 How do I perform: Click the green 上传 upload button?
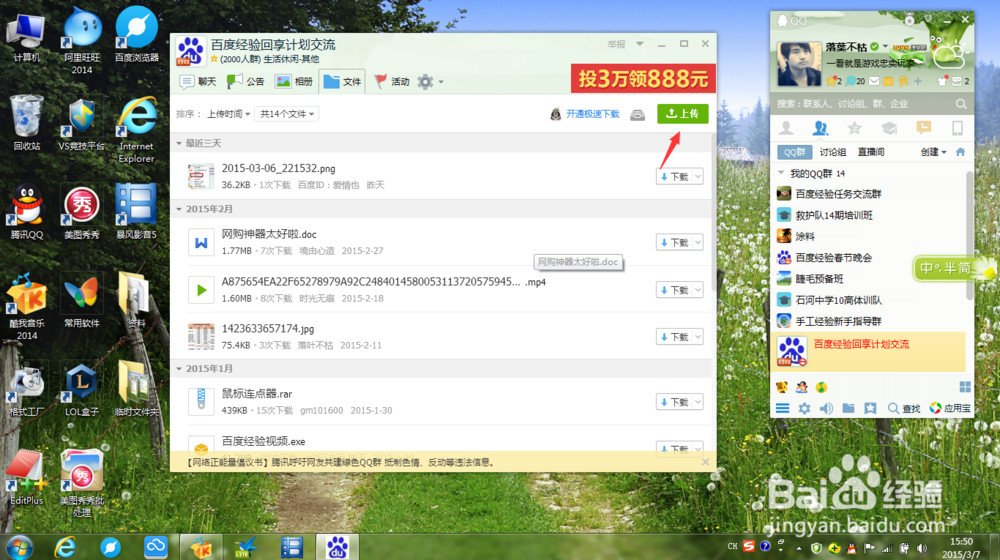coord(682,114)
